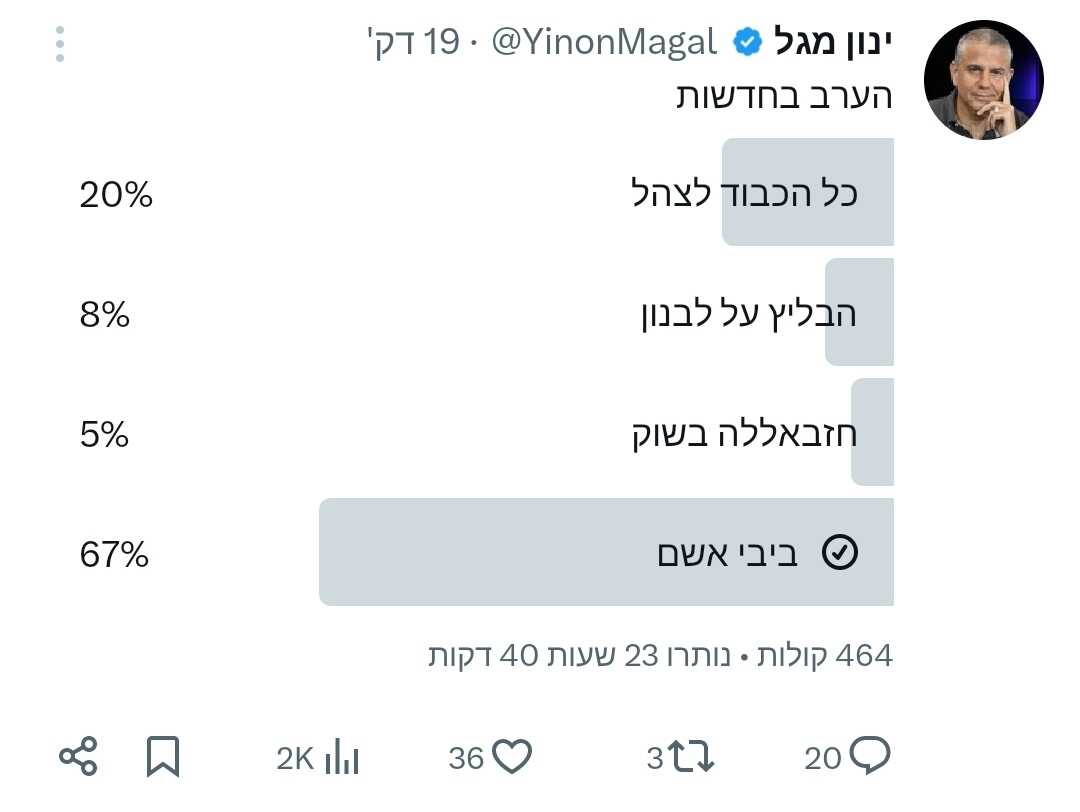The height and width of the screenshot is (812, 1080).
Task: Click the 20% result percentage label
Action: [x=116, y=193]
